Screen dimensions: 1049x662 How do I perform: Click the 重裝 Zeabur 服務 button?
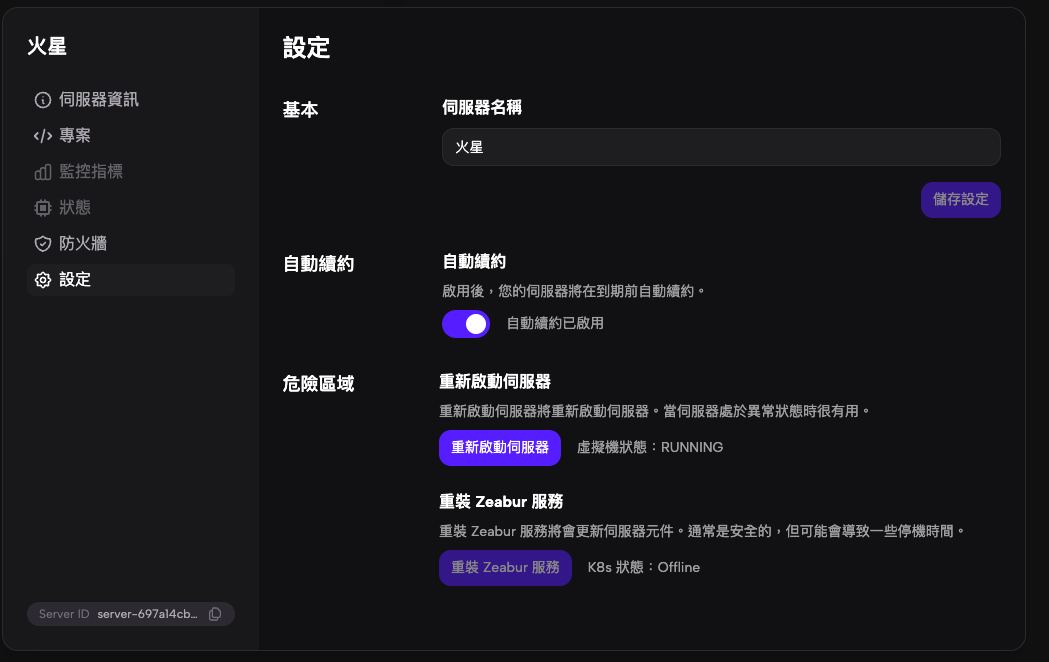click(x=505, y=568)
